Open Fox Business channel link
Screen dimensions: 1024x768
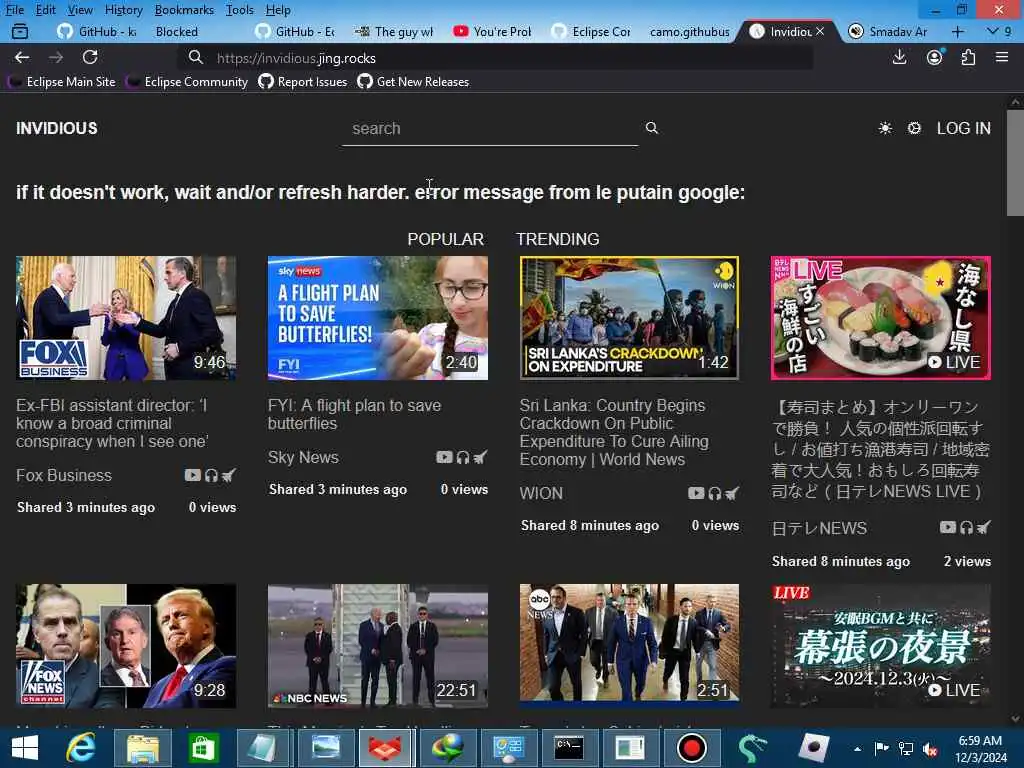(64, 475)
